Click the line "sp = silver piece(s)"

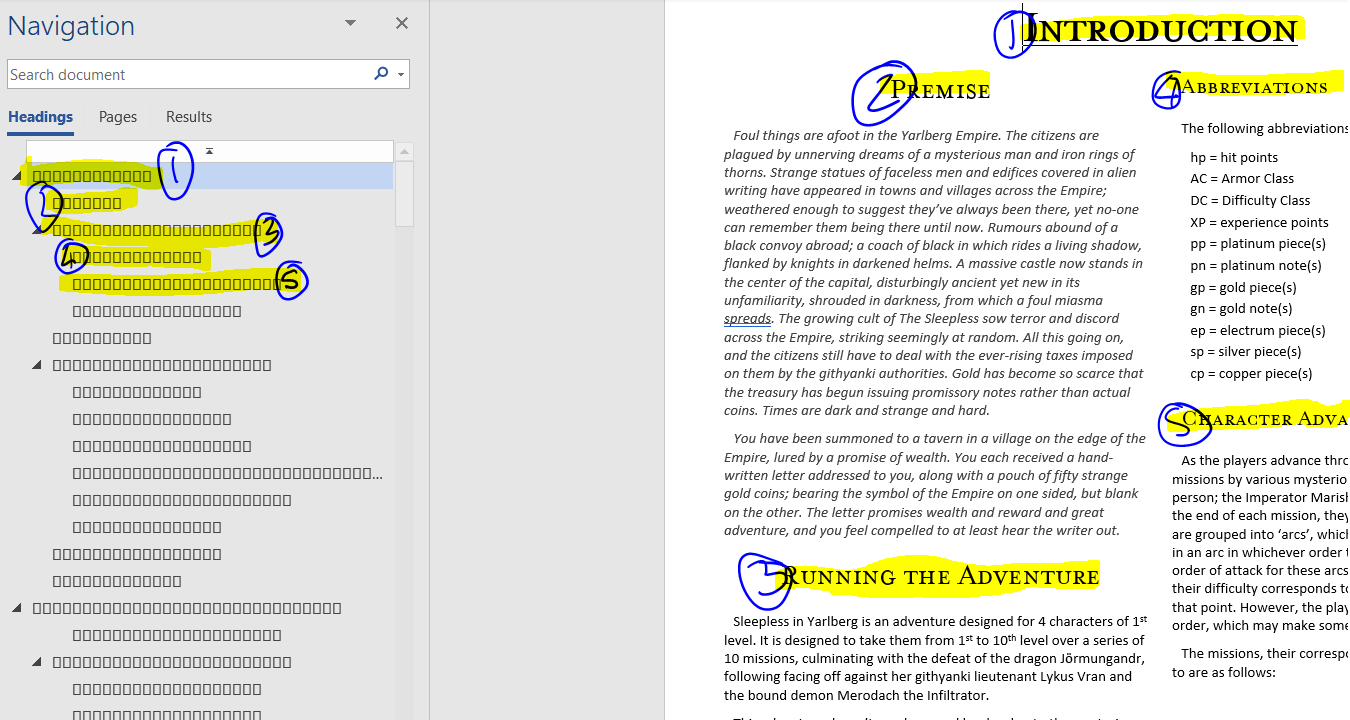1246,352
